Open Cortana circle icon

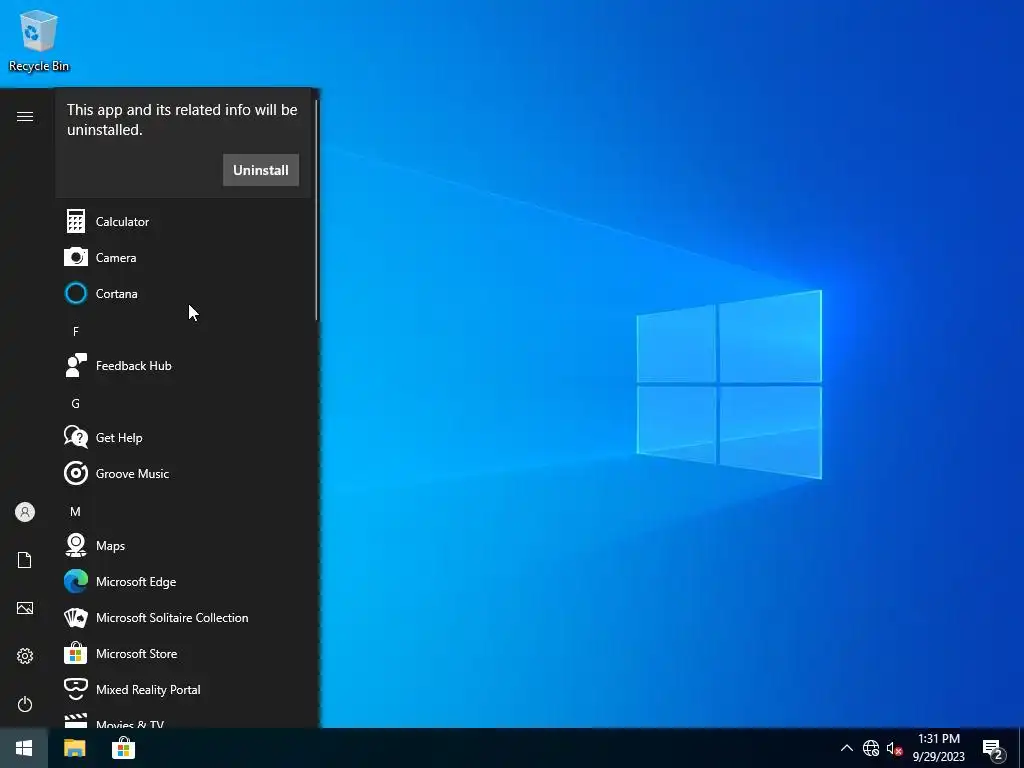point(76,293)
